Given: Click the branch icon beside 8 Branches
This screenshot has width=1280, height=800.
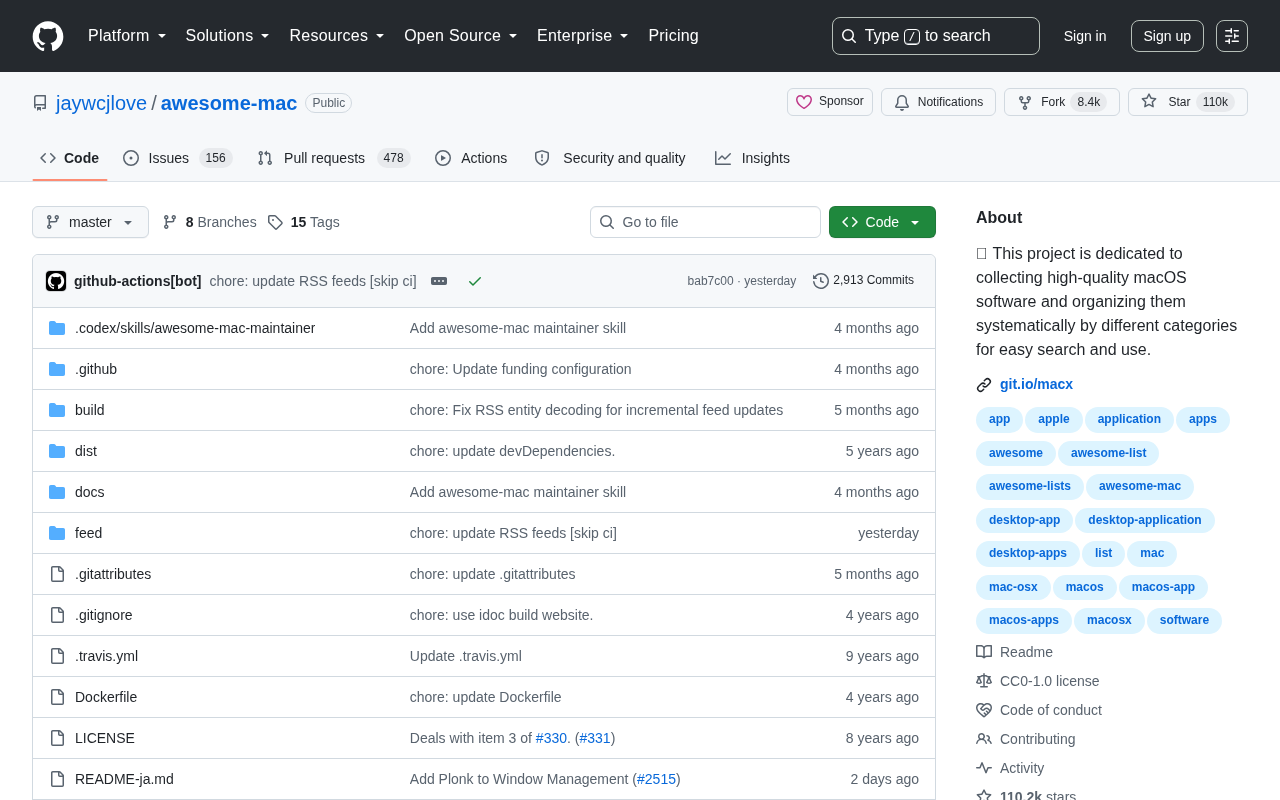Looking at the screenshot, I should click(x=170, y=222).
